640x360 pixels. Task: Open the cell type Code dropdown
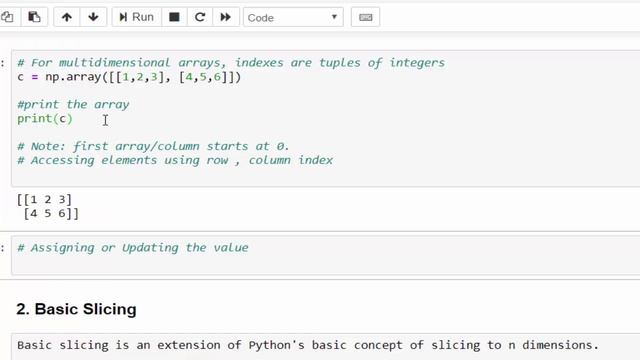tap(293, 18)
